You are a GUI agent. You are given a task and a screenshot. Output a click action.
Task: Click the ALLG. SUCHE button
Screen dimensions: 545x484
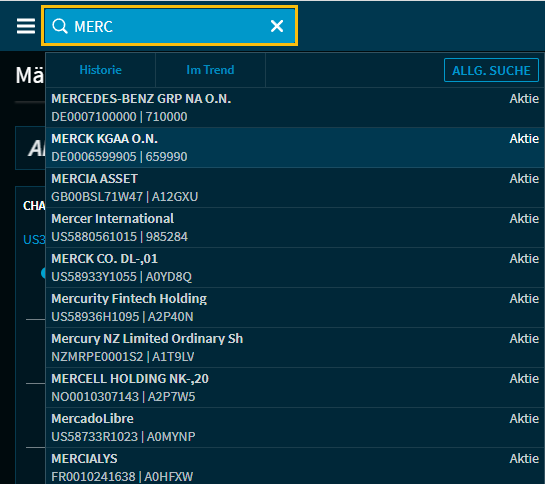(x=491, y=71)
